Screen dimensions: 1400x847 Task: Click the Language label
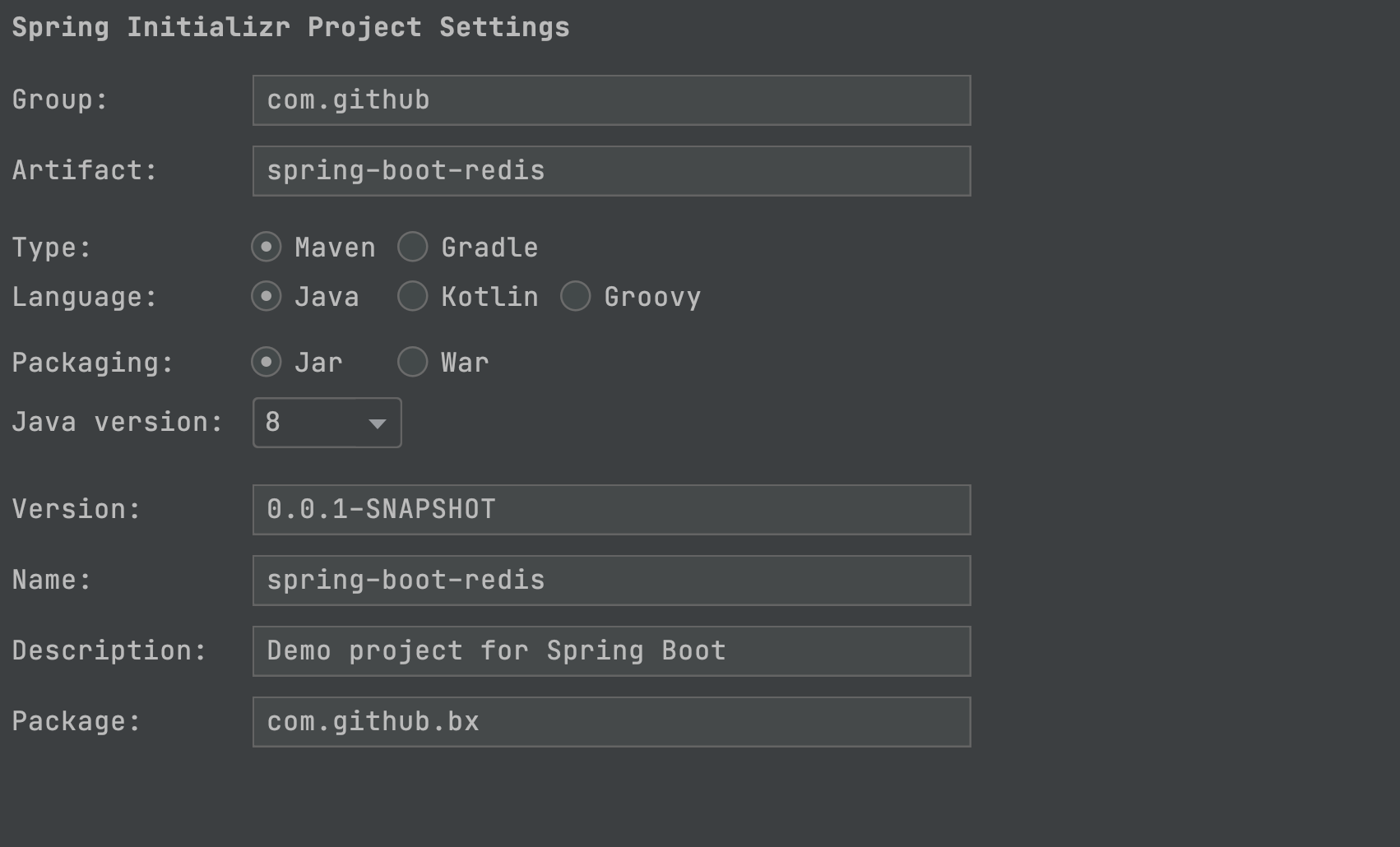click(85, 297)
